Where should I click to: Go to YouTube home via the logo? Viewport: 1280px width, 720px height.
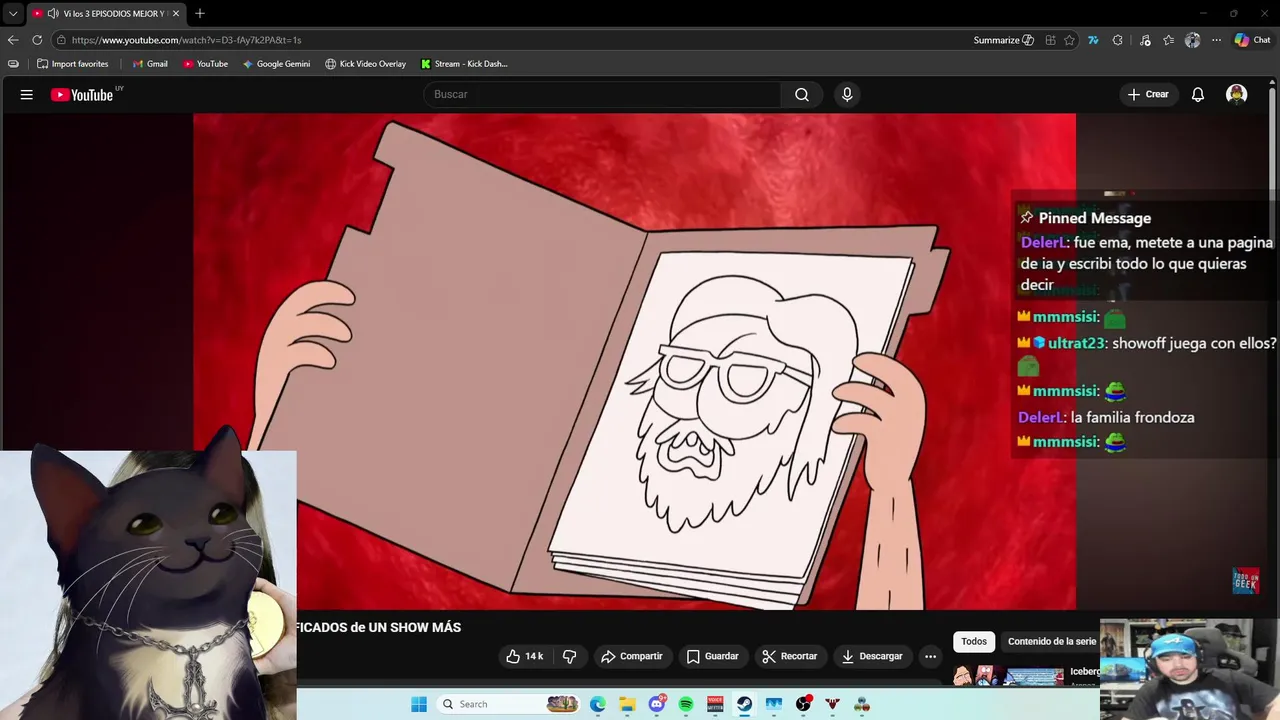coord(82,94)
